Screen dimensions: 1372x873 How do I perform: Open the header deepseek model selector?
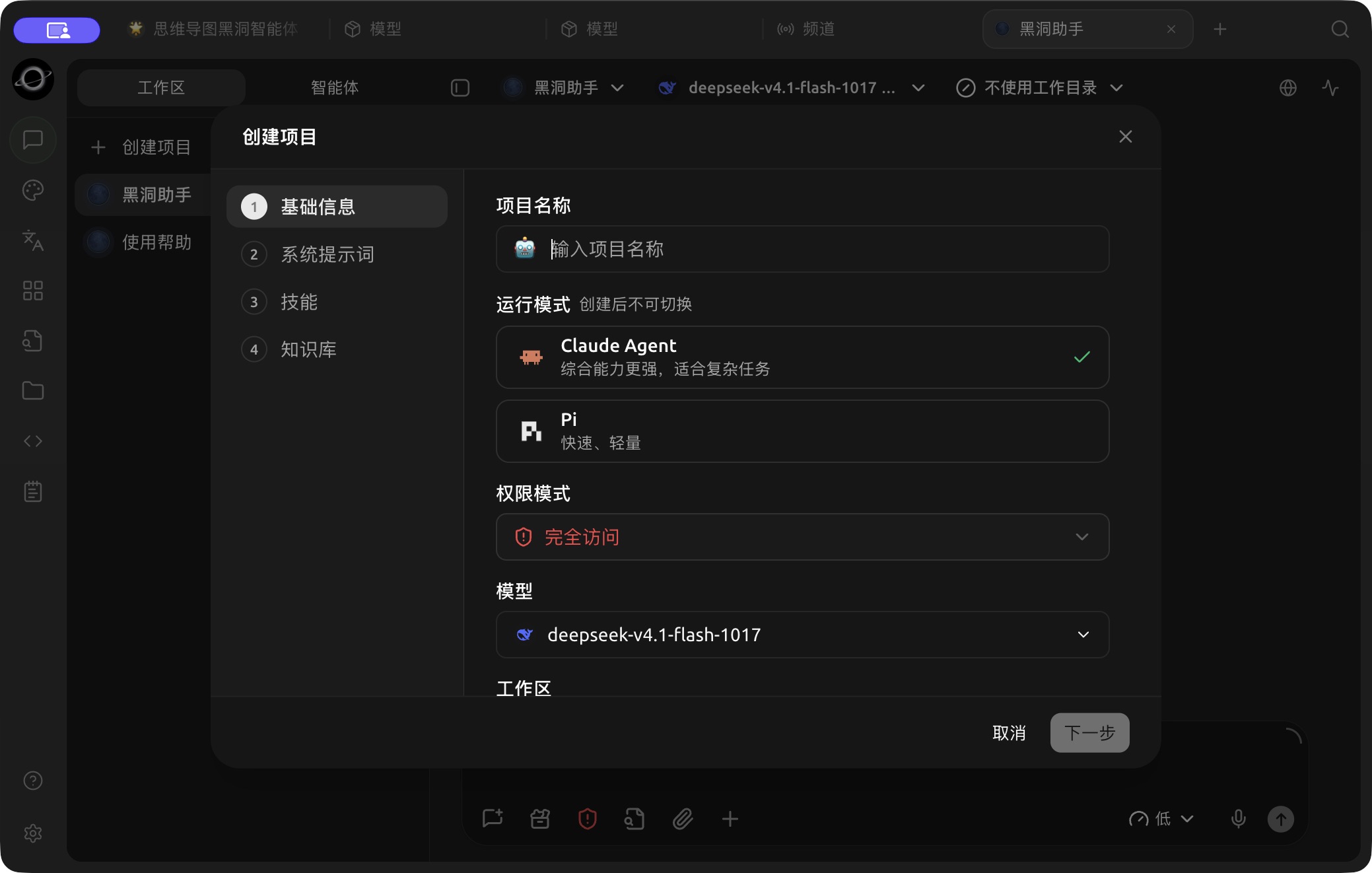(791, 88)
